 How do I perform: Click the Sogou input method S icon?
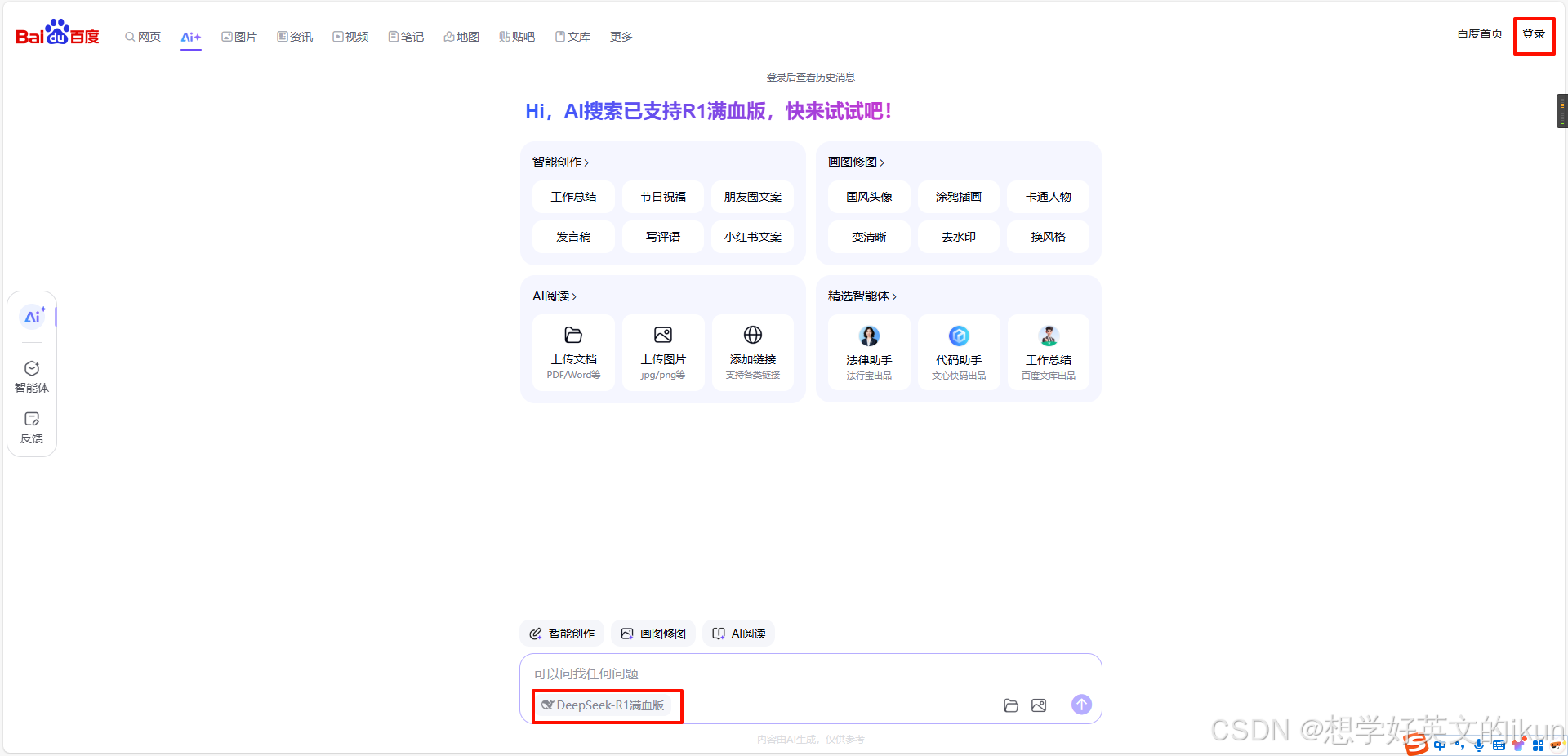1417,744
